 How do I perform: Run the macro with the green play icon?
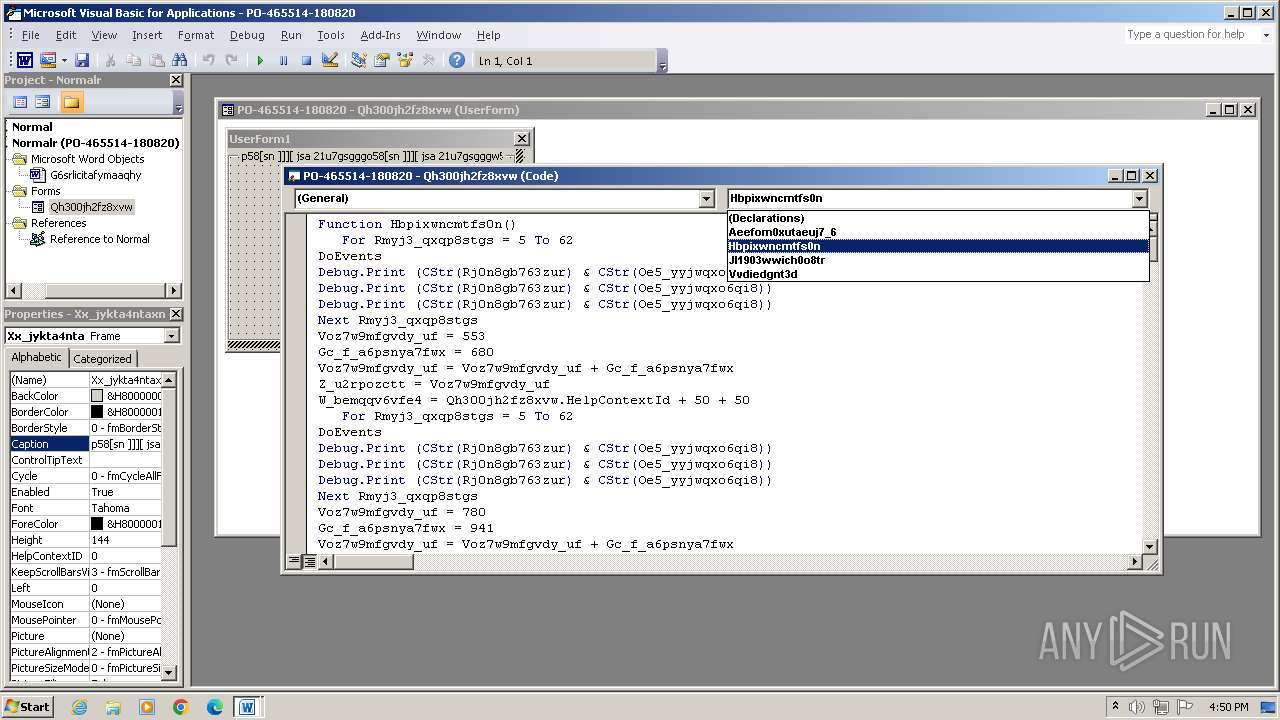[260, 61]
